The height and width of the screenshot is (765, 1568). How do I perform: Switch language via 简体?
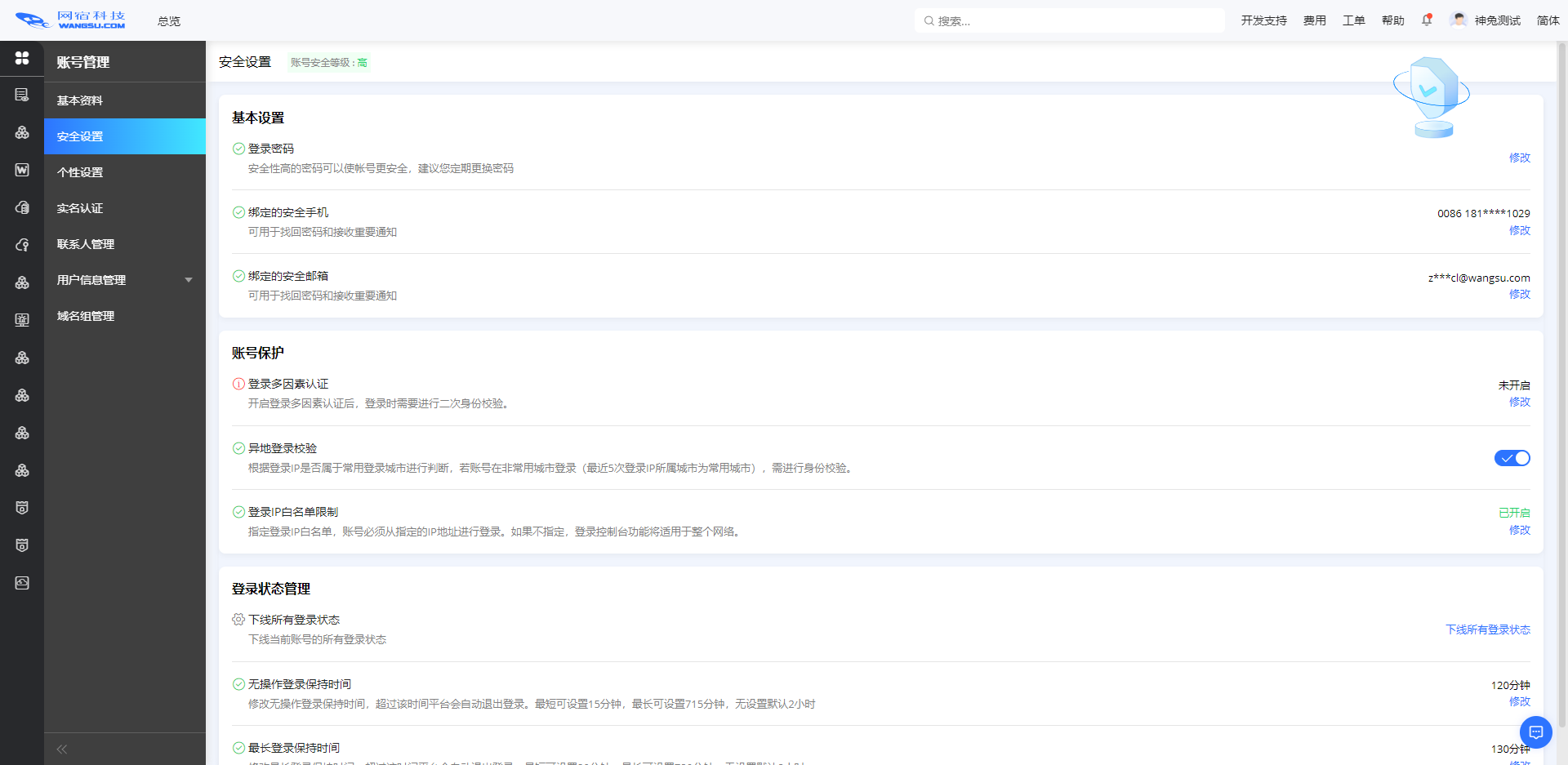point(1548,20)
